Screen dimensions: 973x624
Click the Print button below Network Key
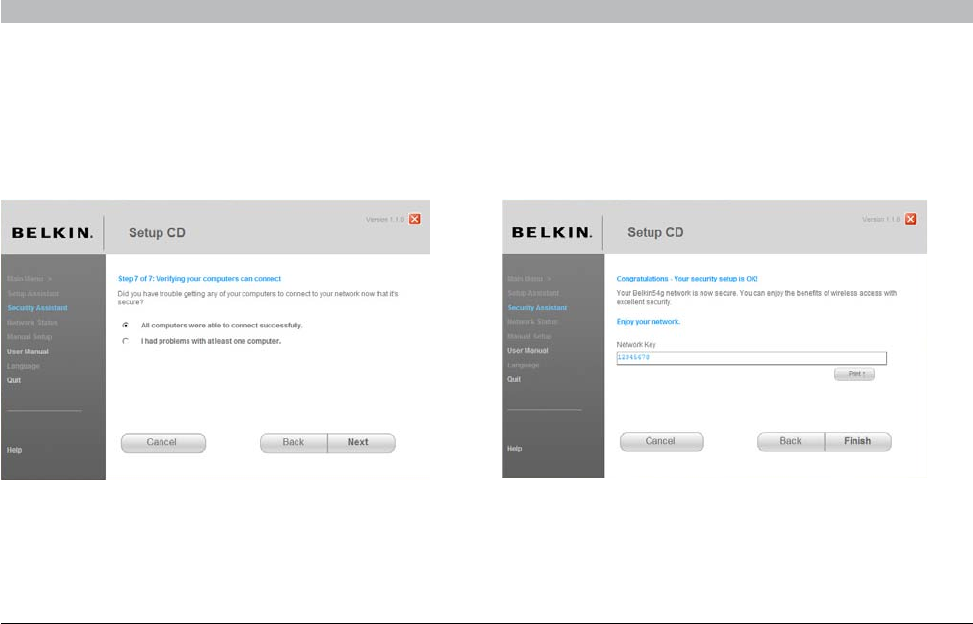(x=854, y=374)
